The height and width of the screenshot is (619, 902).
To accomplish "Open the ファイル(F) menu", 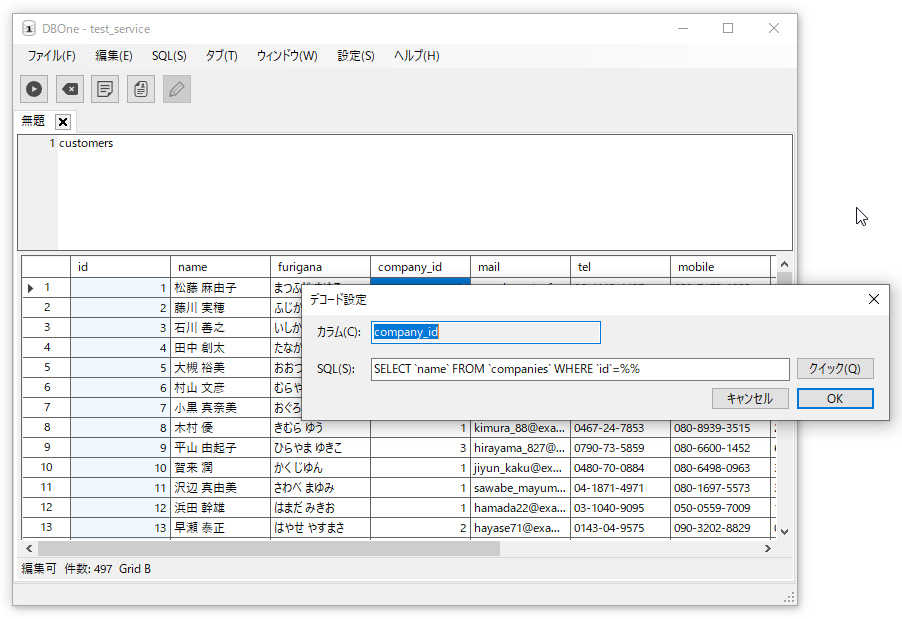I will coord(51,56).
